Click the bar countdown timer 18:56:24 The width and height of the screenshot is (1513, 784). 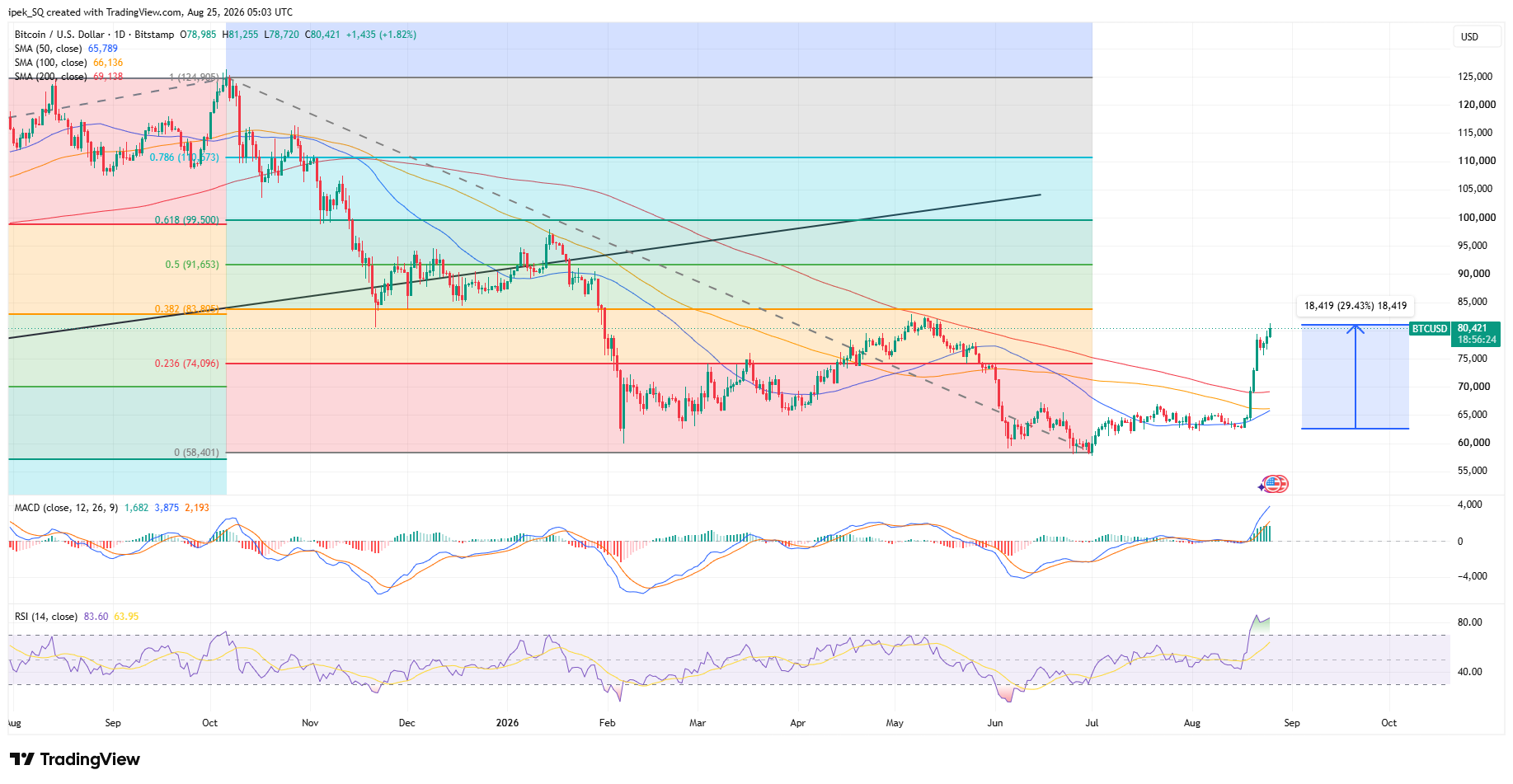pyautogui.click(x=1476, y=340)
